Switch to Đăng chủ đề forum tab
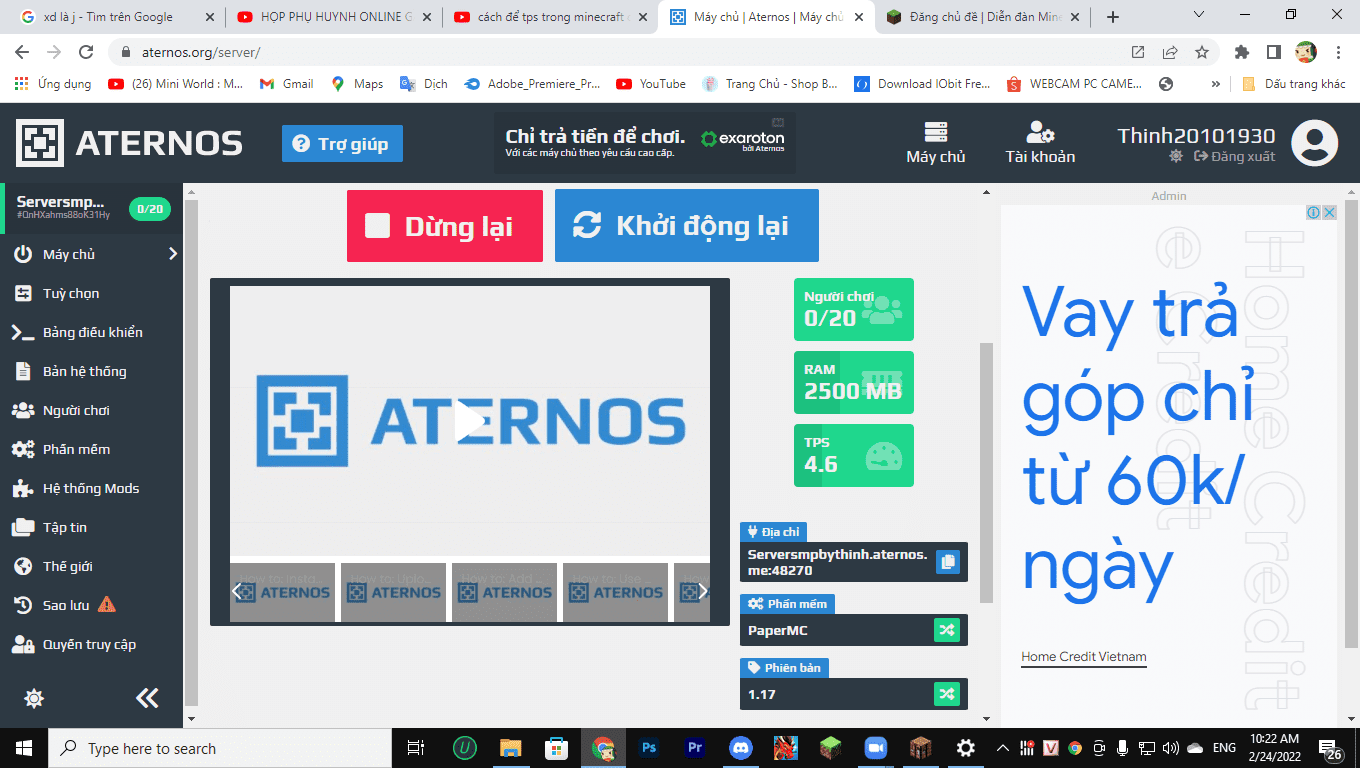1360x768 pixels. (984, 17)
